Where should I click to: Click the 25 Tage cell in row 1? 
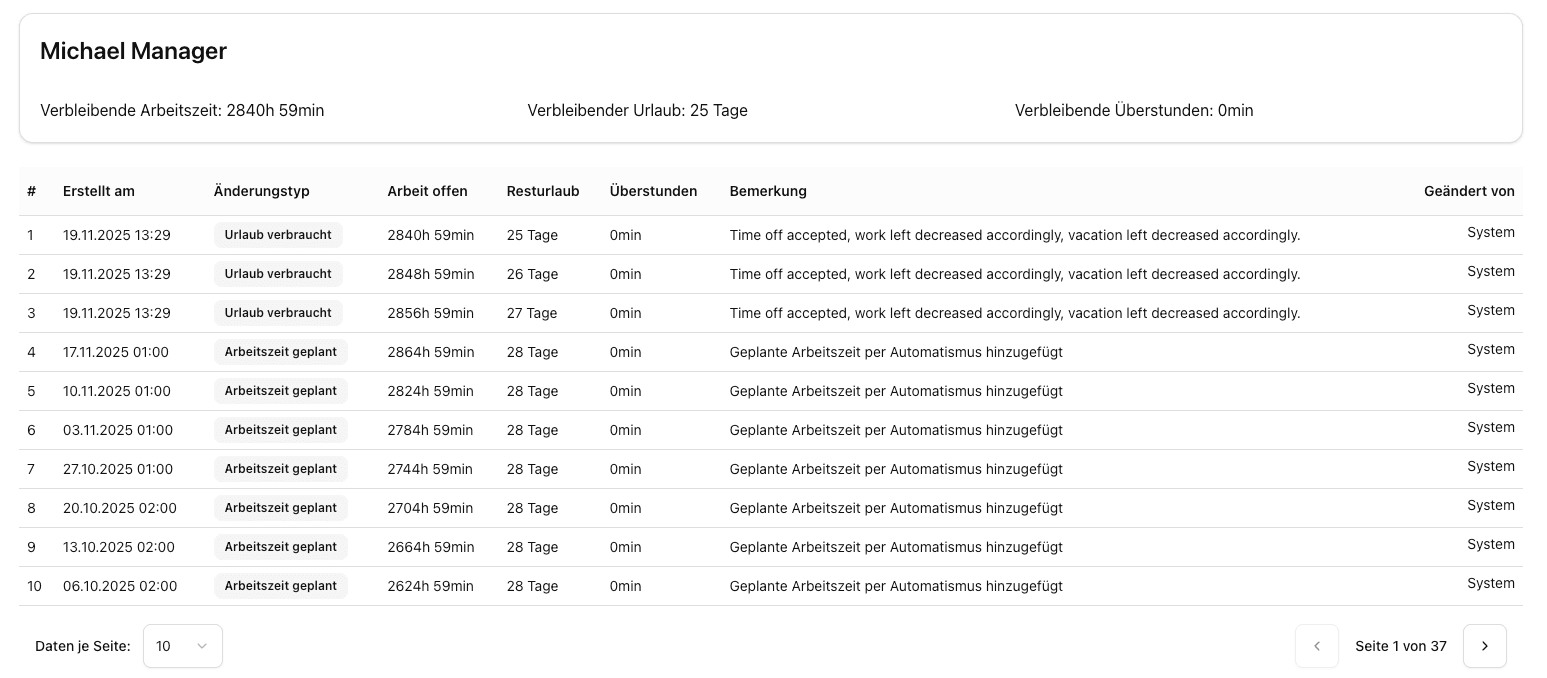tap(532, 235)
